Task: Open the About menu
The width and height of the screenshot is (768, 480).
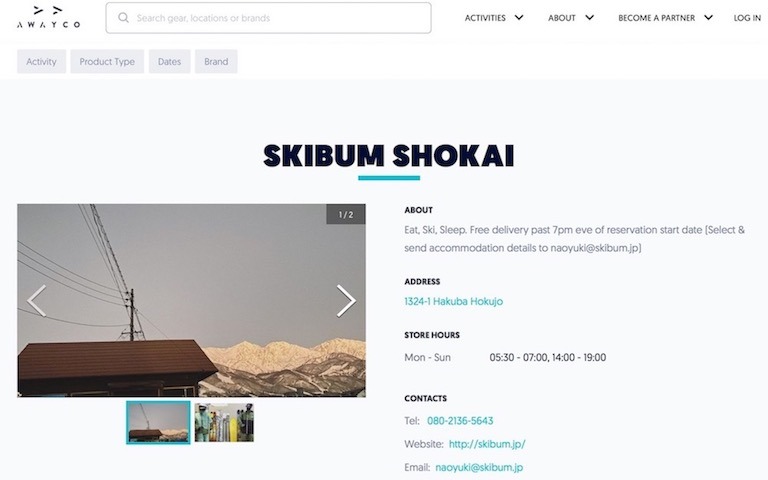Action: click(x=561, y=18)
